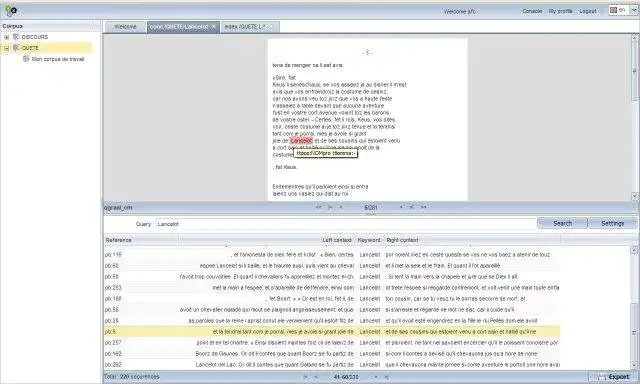Click the edition page number field
Screen dimensions: 640x384
[371, 207]
